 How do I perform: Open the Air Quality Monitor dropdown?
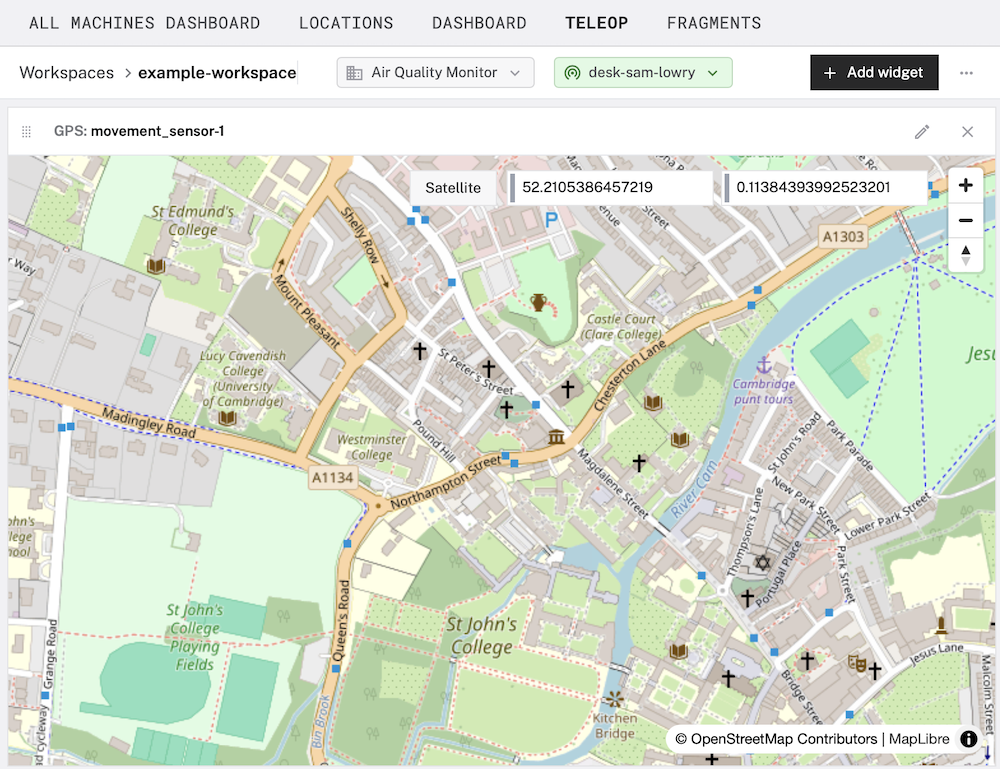[435, 72]
